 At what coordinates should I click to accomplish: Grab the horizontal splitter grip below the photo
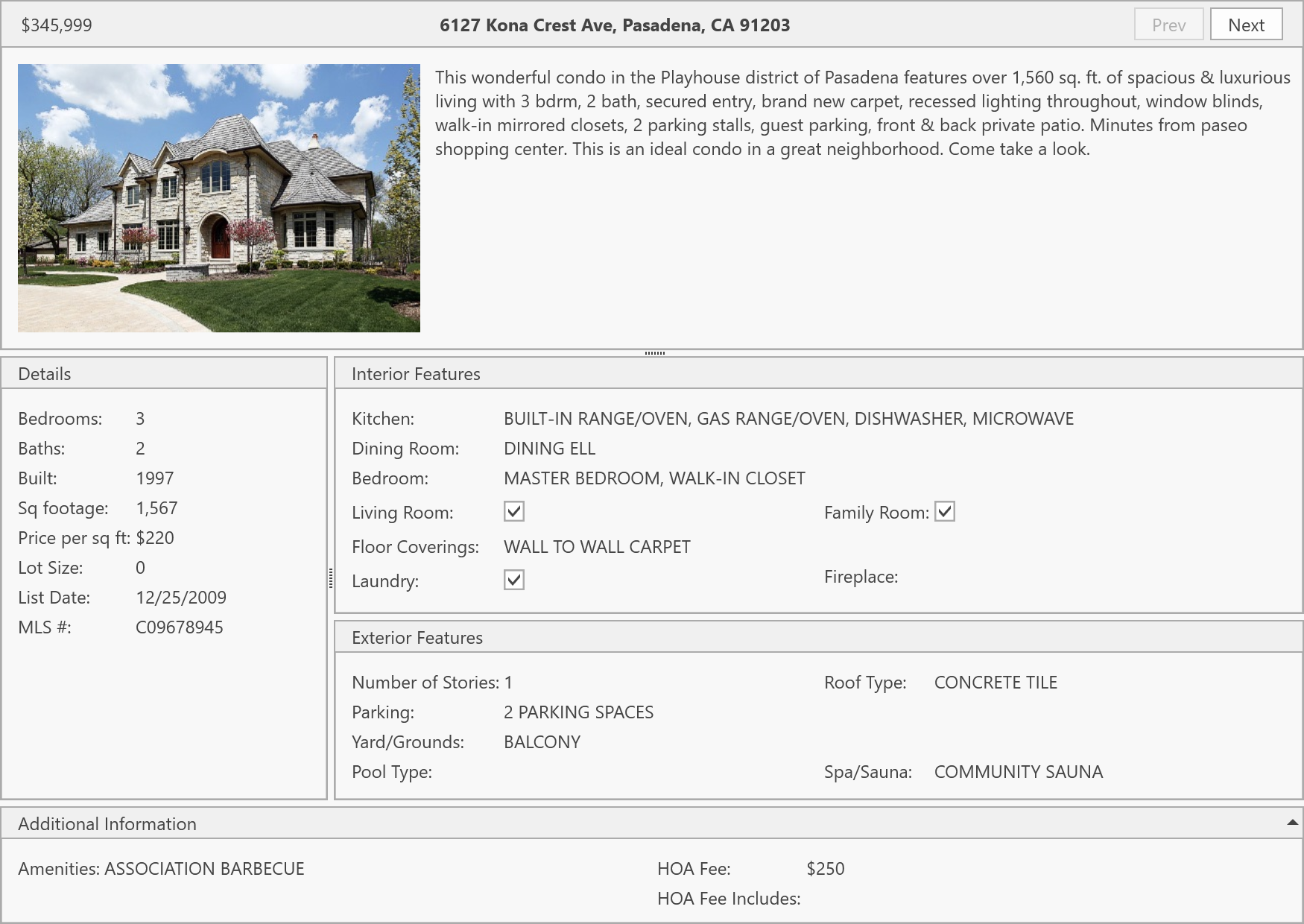pyautogui.click(x=654, y=353)
